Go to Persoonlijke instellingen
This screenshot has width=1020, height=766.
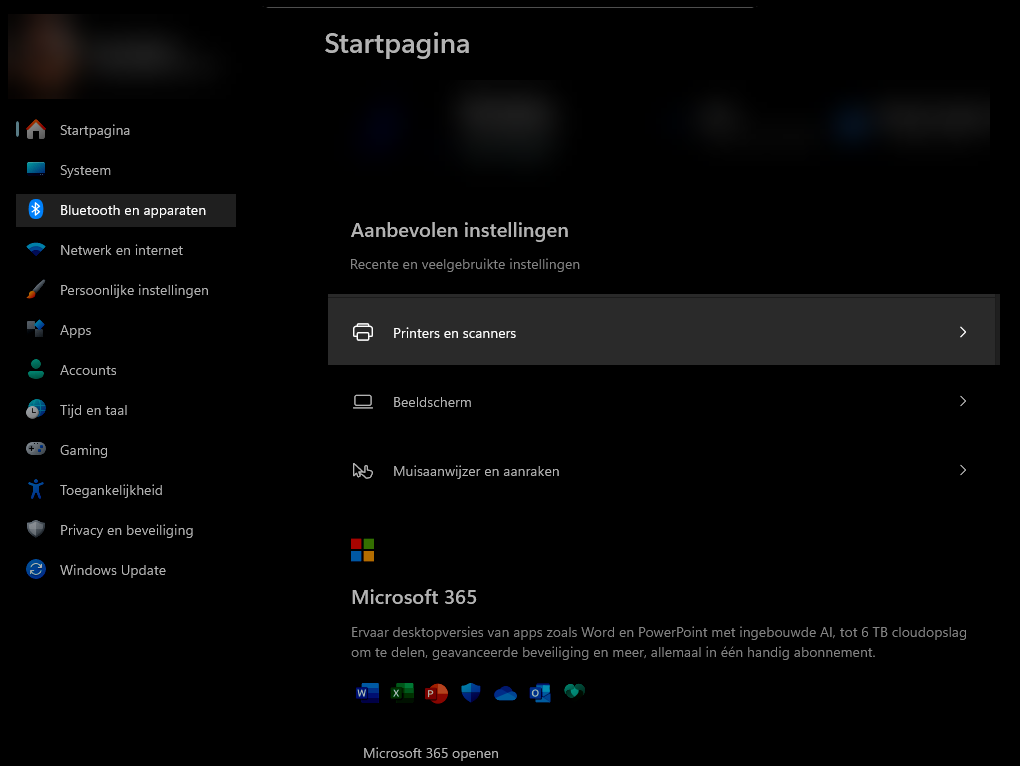click(134, 290)
